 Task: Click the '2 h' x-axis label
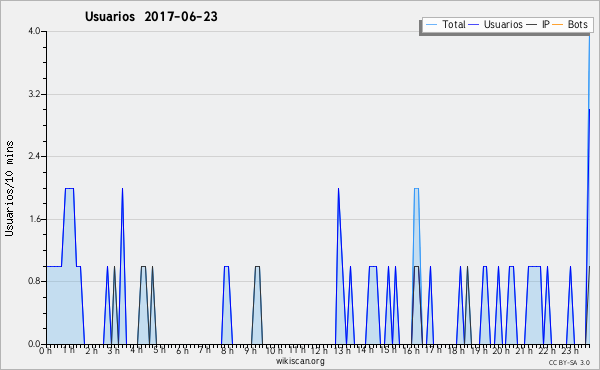[91, 350]
